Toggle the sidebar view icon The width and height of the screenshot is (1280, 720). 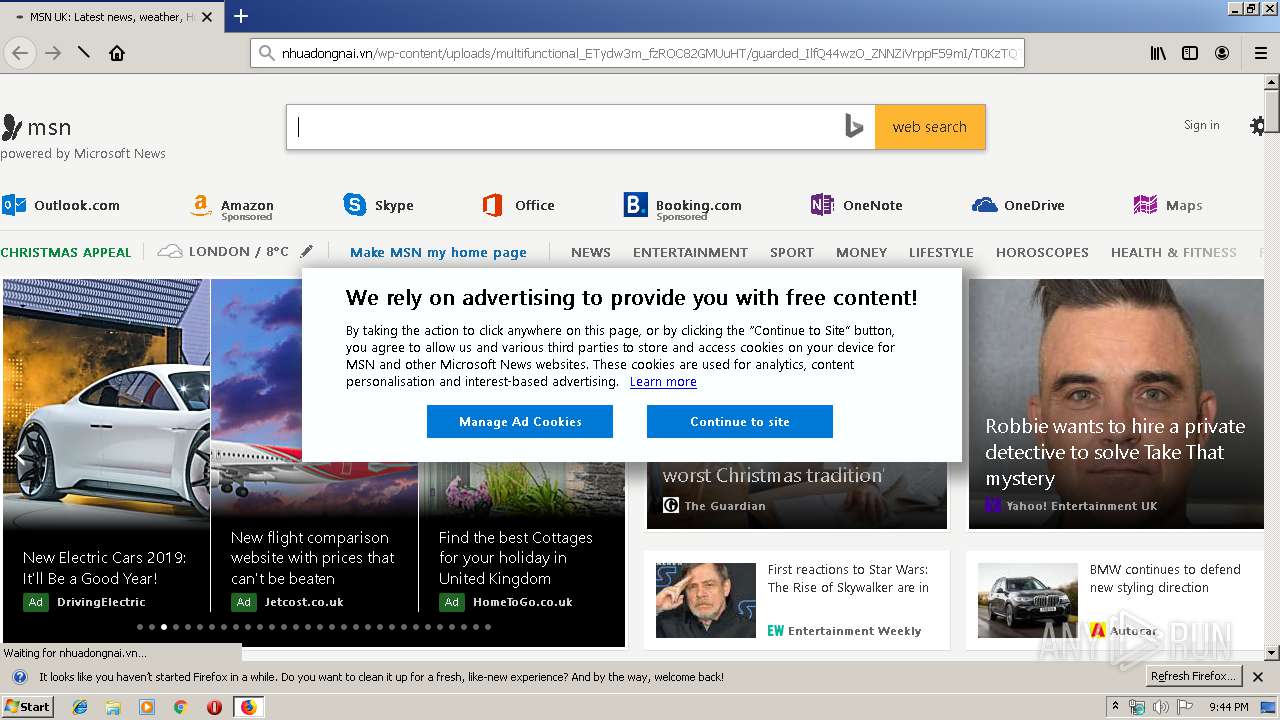point(1190,53)
